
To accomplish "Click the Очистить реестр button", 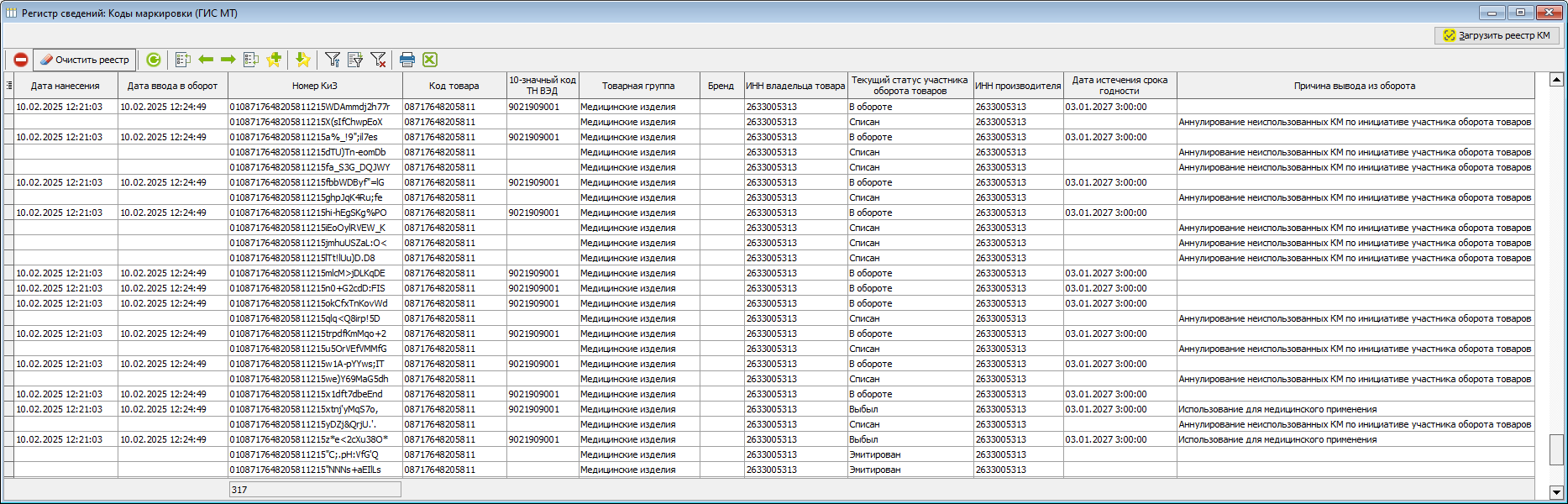I will point(85,60).
